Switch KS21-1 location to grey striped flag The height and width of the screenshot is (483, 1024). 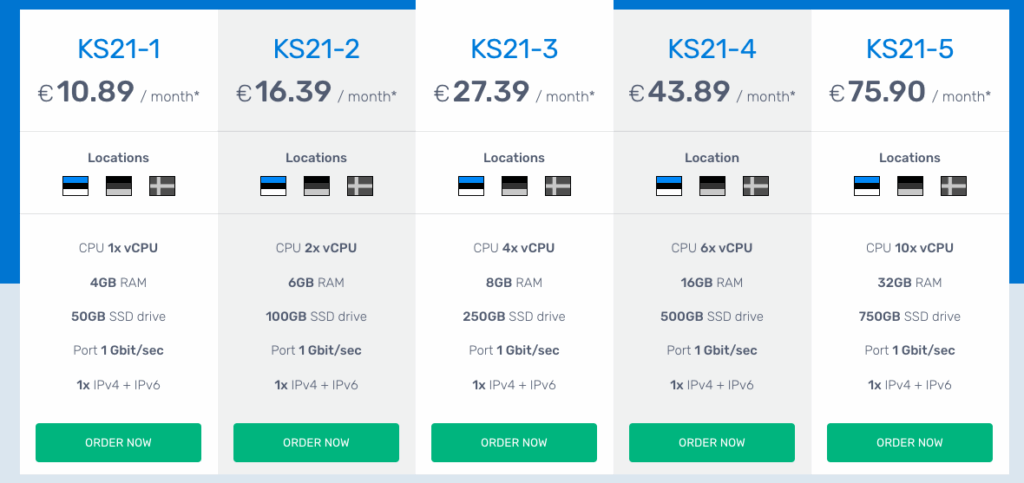(x=119, y=186)
